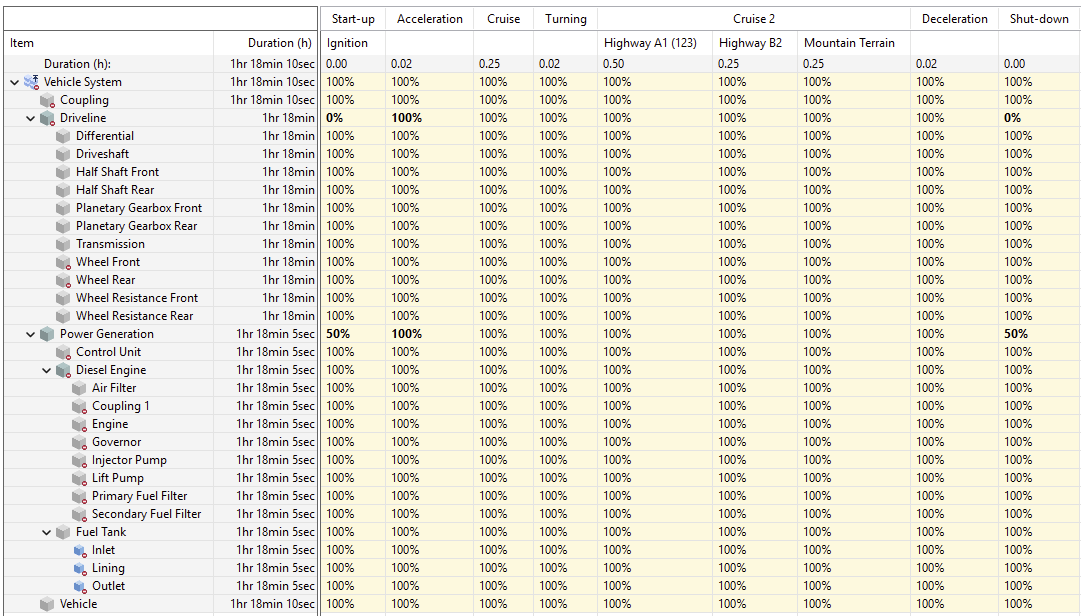The width and height of the screenshot is (1081, 616).
Task: Select Engine's 100% Mountain Terrain cell
Action: tap(853, 424)
